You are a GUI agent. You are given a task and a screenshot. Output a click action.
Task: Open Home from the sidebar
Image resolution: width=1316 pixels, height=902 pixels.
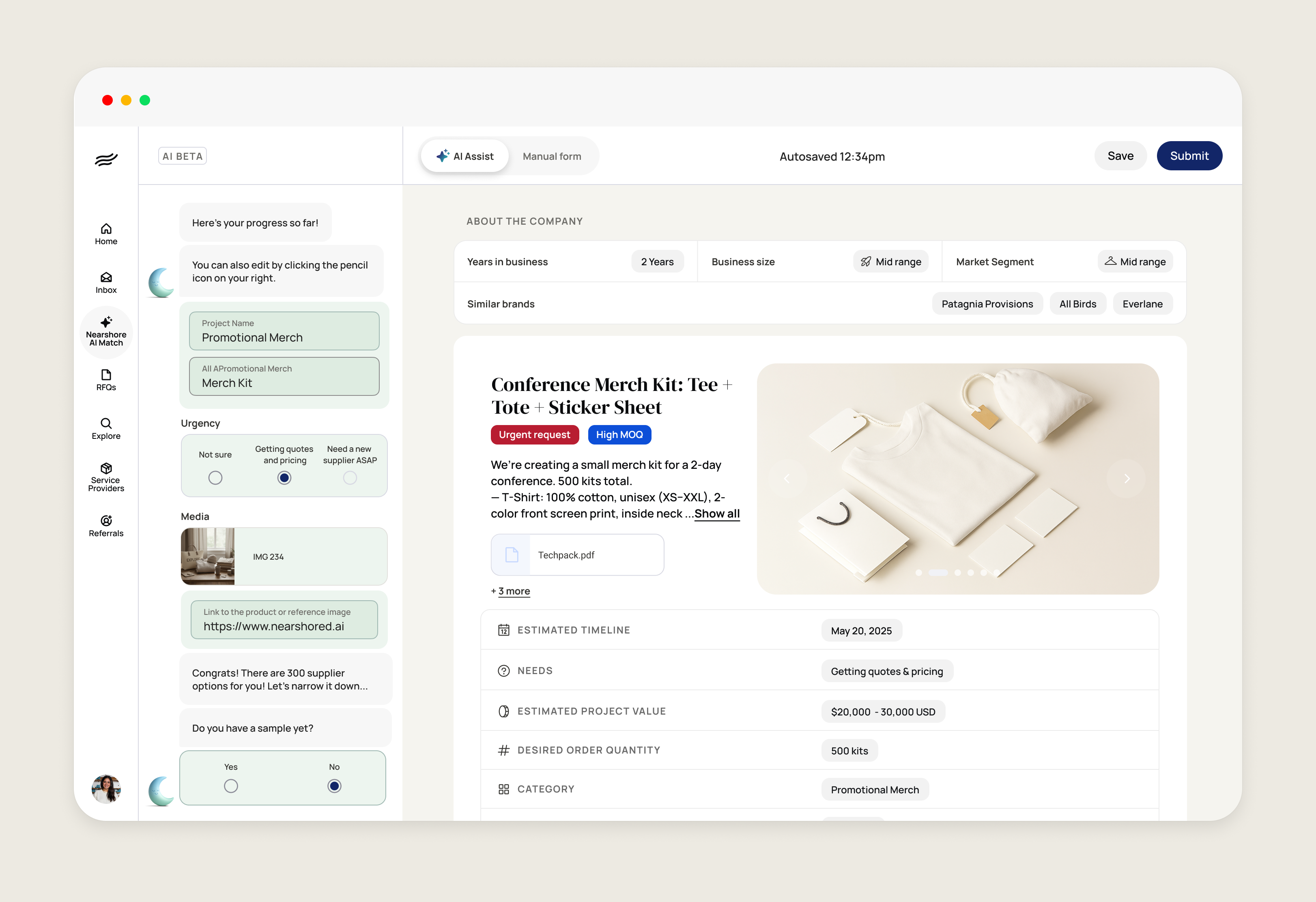pos(106,233)
